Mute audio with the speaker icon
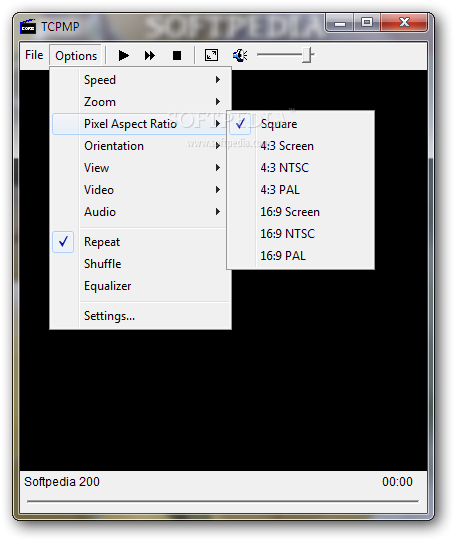The height and width of the screenshot is (541, 455). 240,55
